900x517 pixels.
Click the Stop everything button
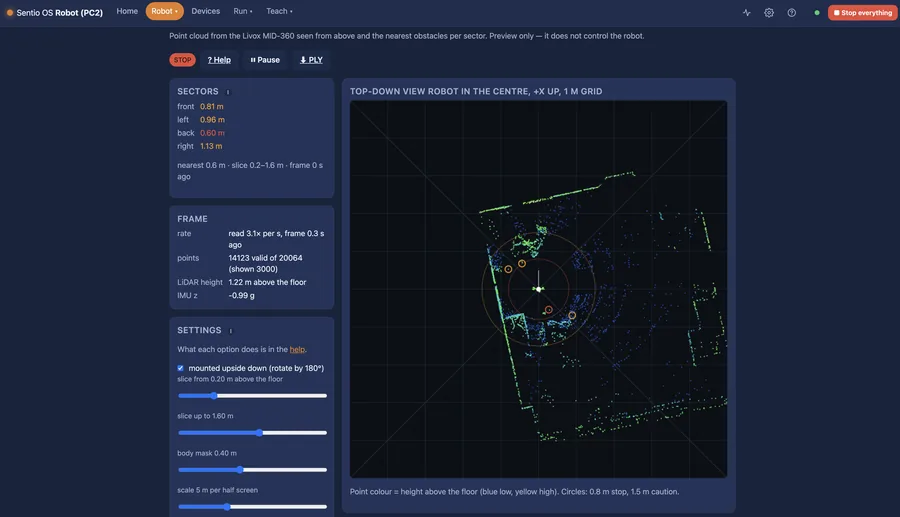(862, 13)
